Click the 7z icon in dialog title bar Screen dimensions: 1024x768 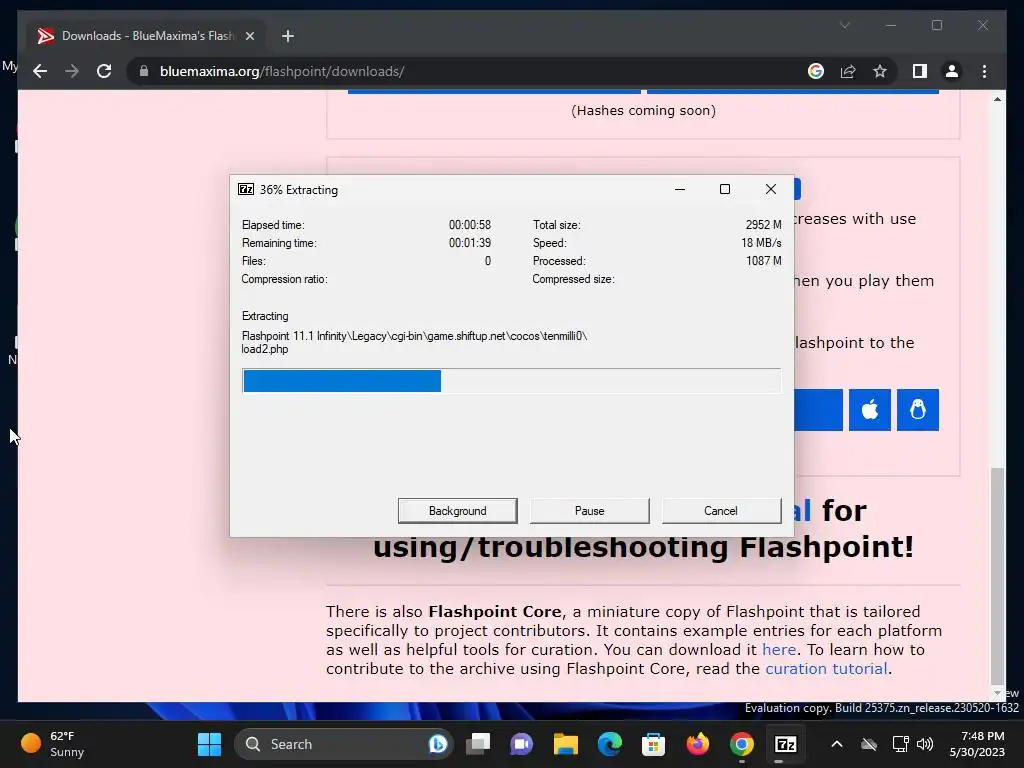246,189
